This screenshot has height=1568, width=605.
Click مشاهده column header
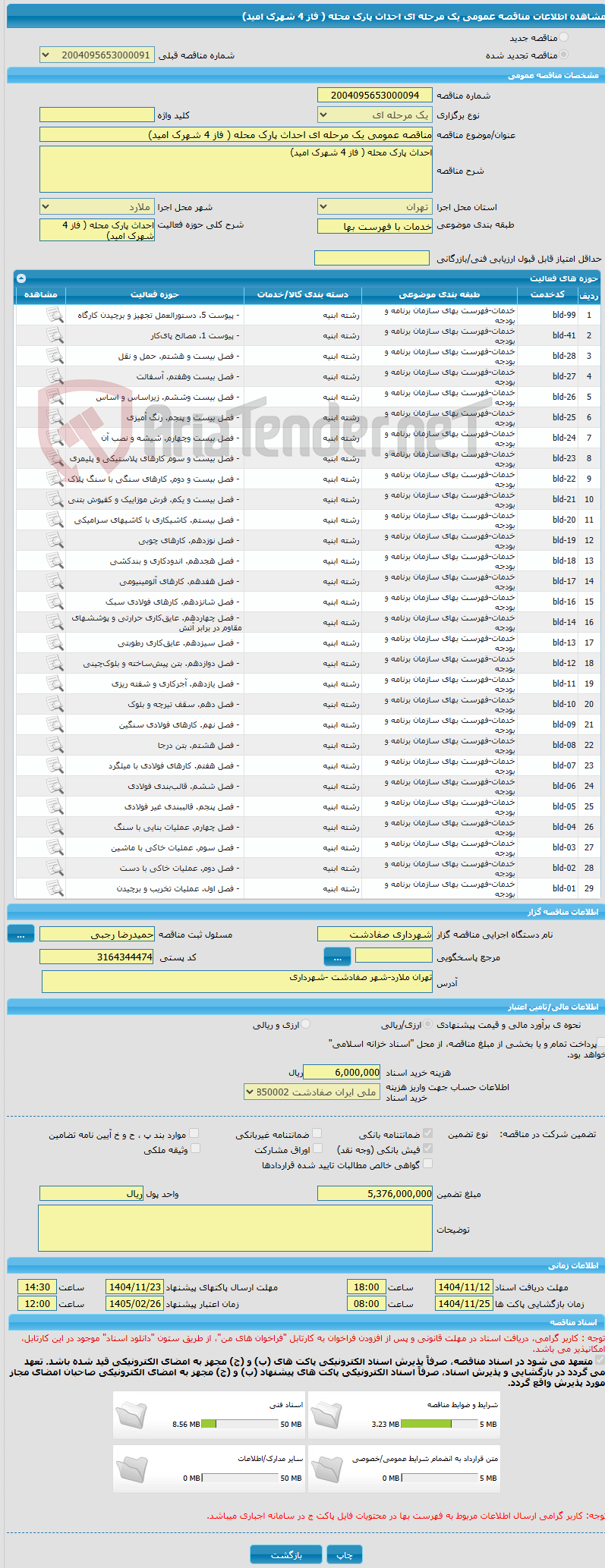coord(41,294)
